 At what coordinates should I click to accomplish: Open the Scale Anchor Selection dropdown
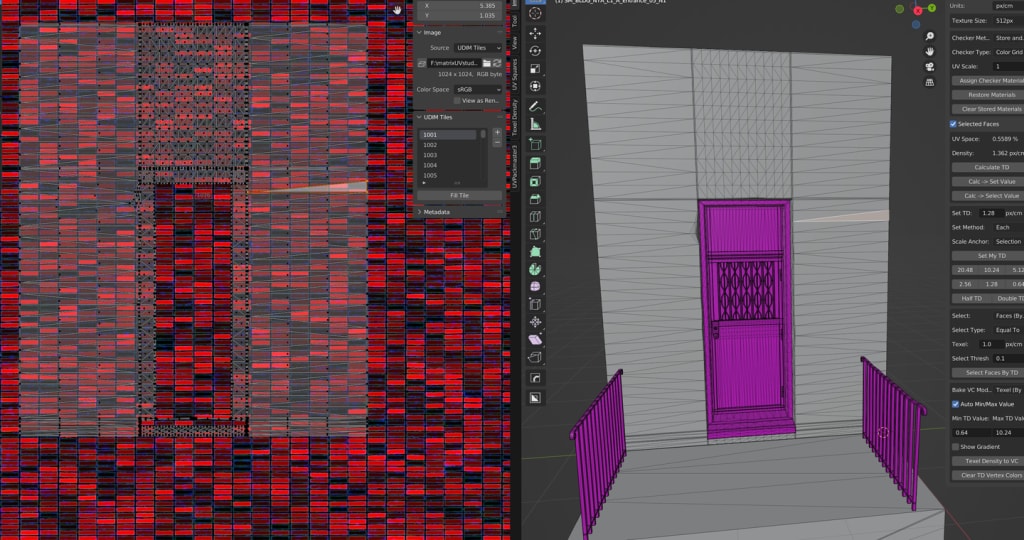coord(1008,242)
